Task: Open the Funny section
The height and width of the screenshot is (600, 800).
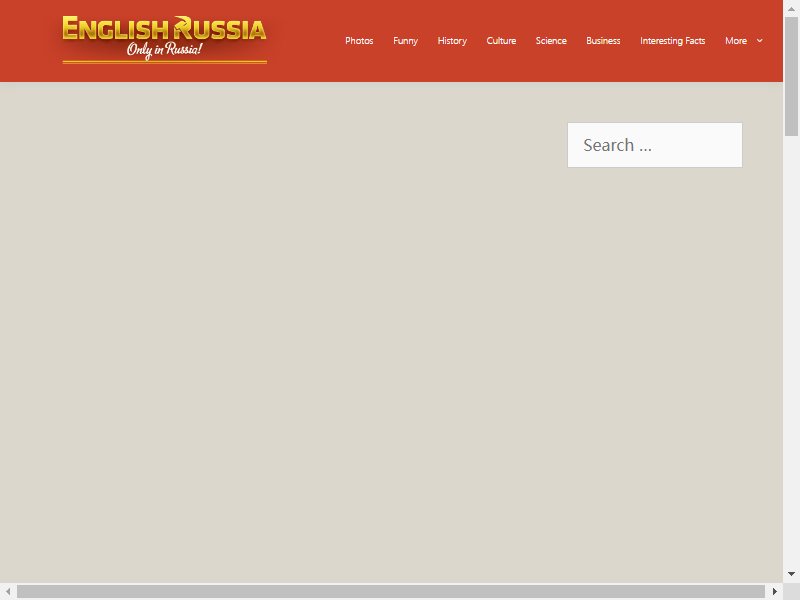Action: pos(405,41)
